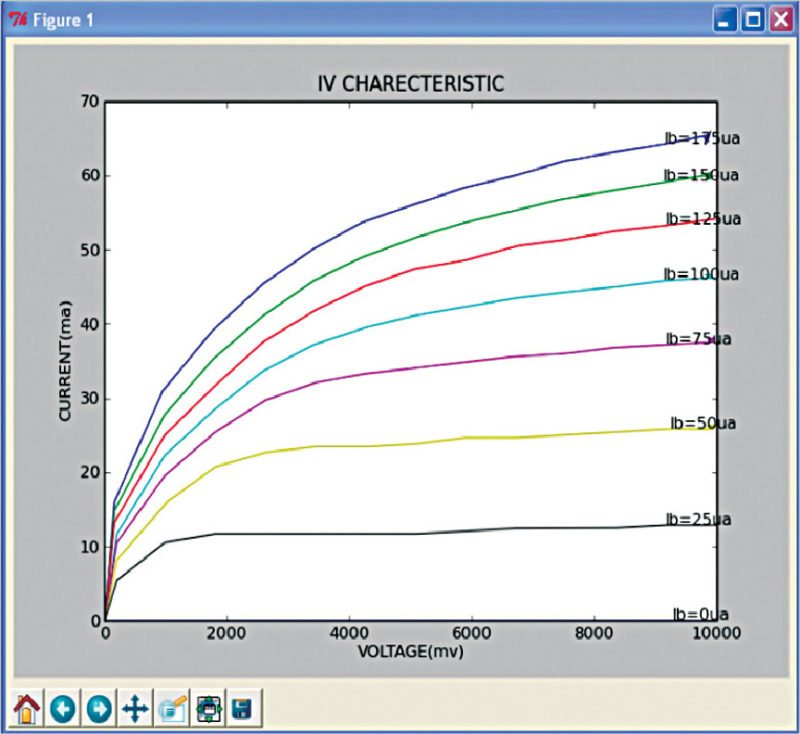This screenshot has width=800, height=734.
Task: Maximize the Figure 1 window
Action: [753, 19]
